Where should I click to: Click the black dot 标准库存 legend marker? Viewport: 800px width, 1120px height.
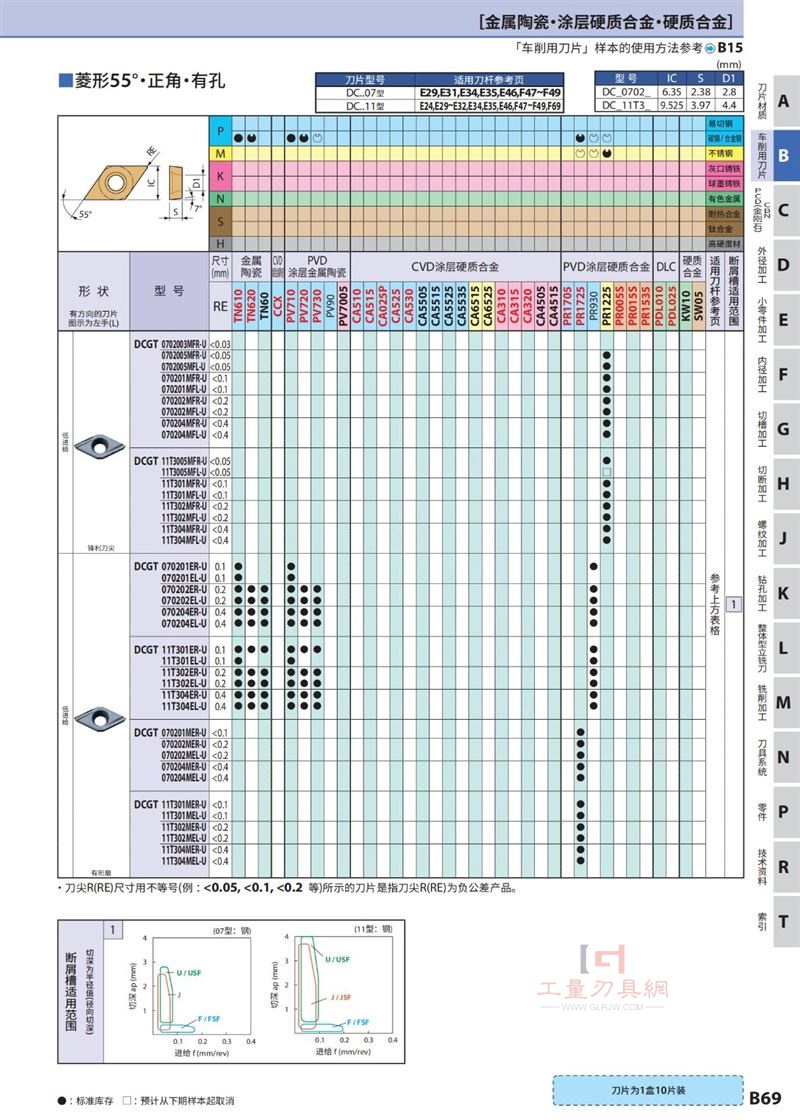[62, 1101]
